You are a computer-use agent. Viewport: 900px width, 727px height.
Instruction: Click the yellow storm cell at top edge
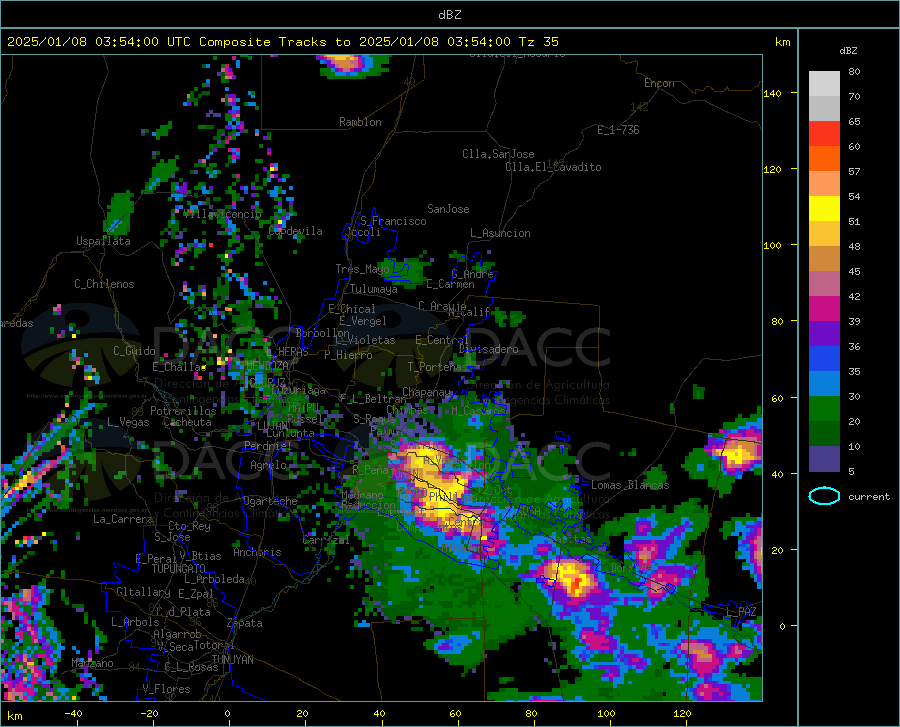(344, 62)
